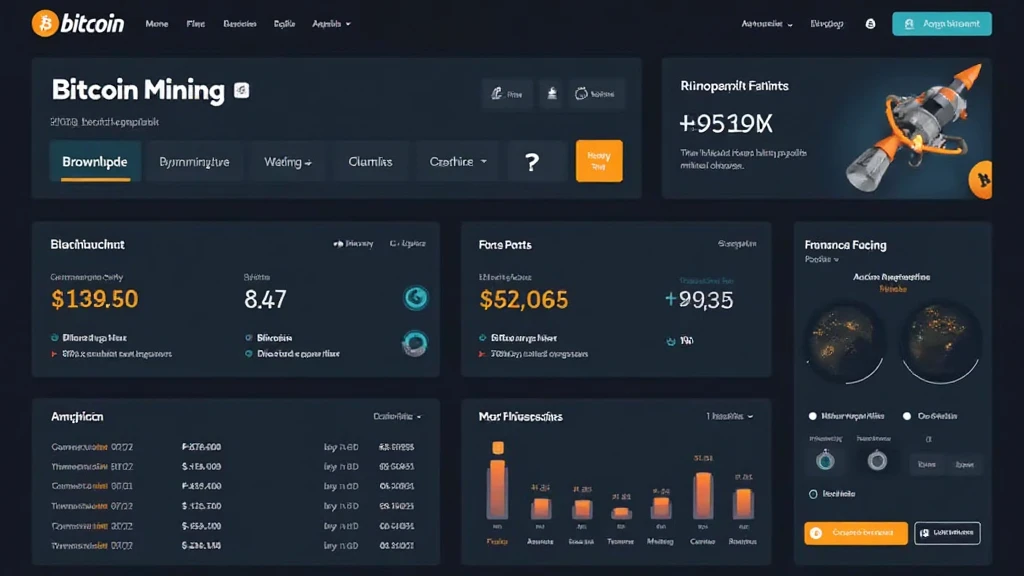This screenshot has height=576, width=1024.
Task: Click the white-outlined button in the Fronance panel
Action: pyautogui.click(x=947, y=533)
